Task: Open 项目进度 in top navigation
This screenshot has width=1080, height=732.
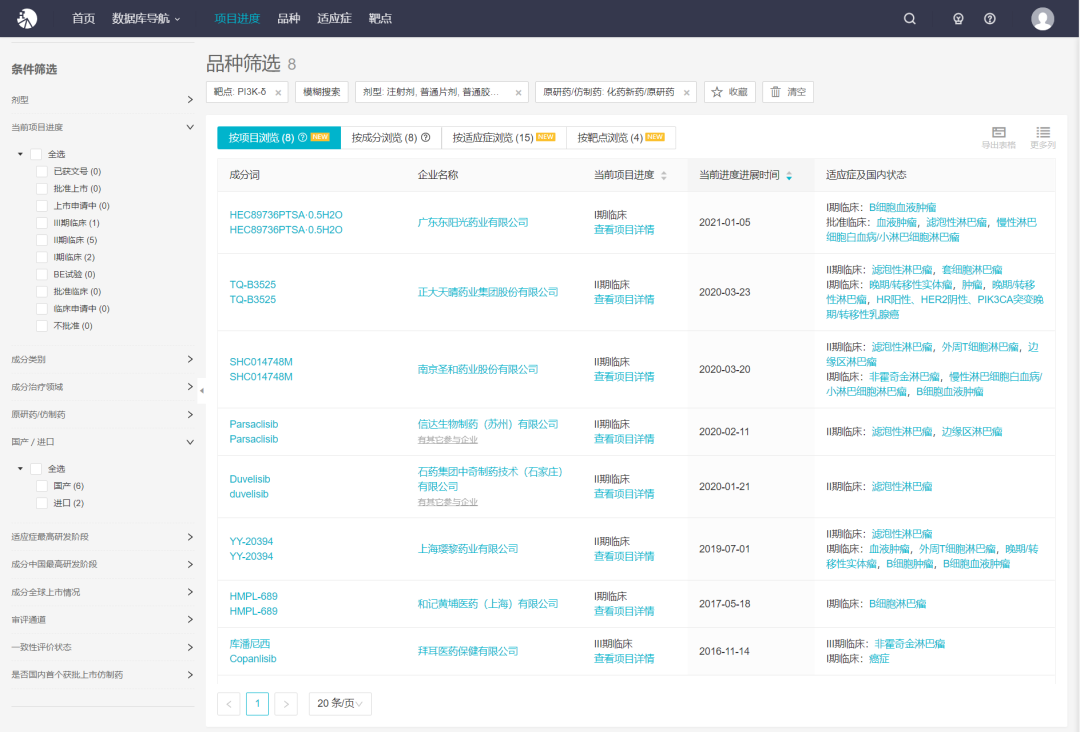Action: point(237,19)
